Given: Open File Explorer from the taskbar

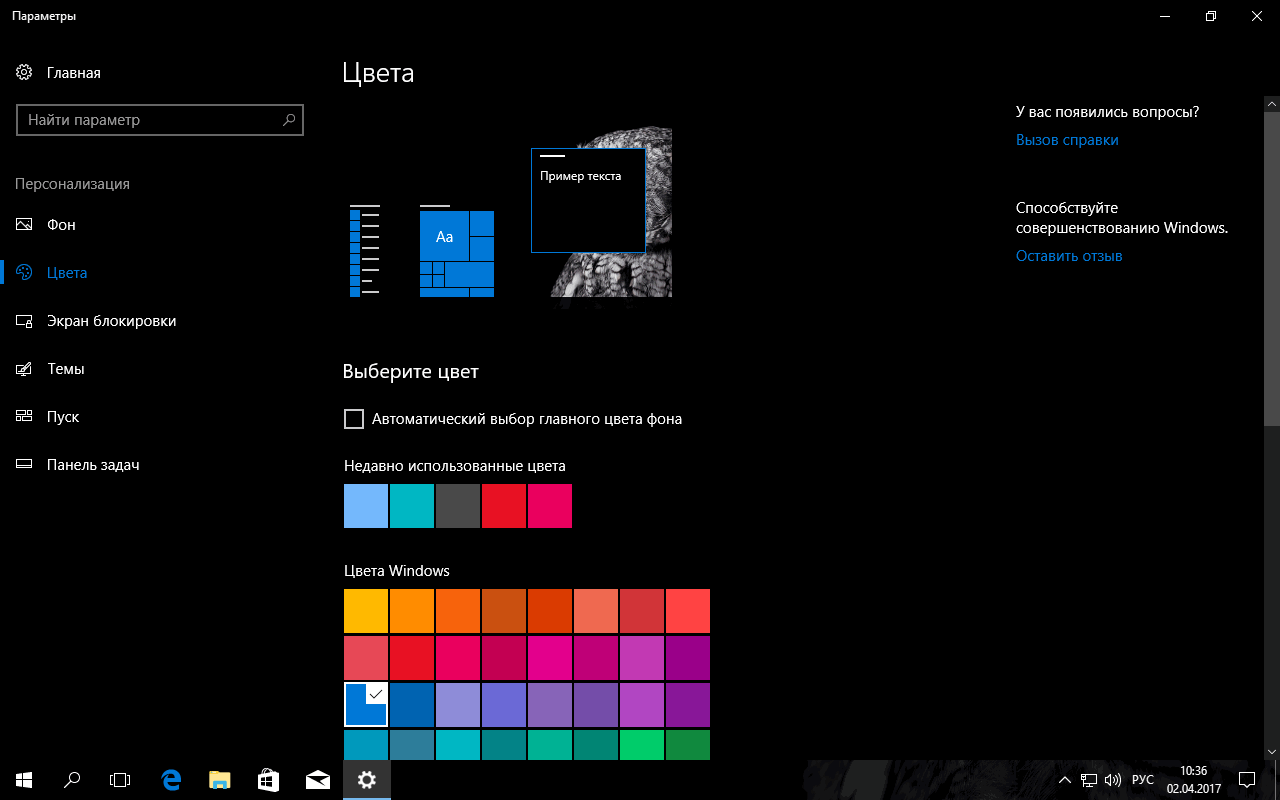Looking at the screenshot, I should 220,780.
